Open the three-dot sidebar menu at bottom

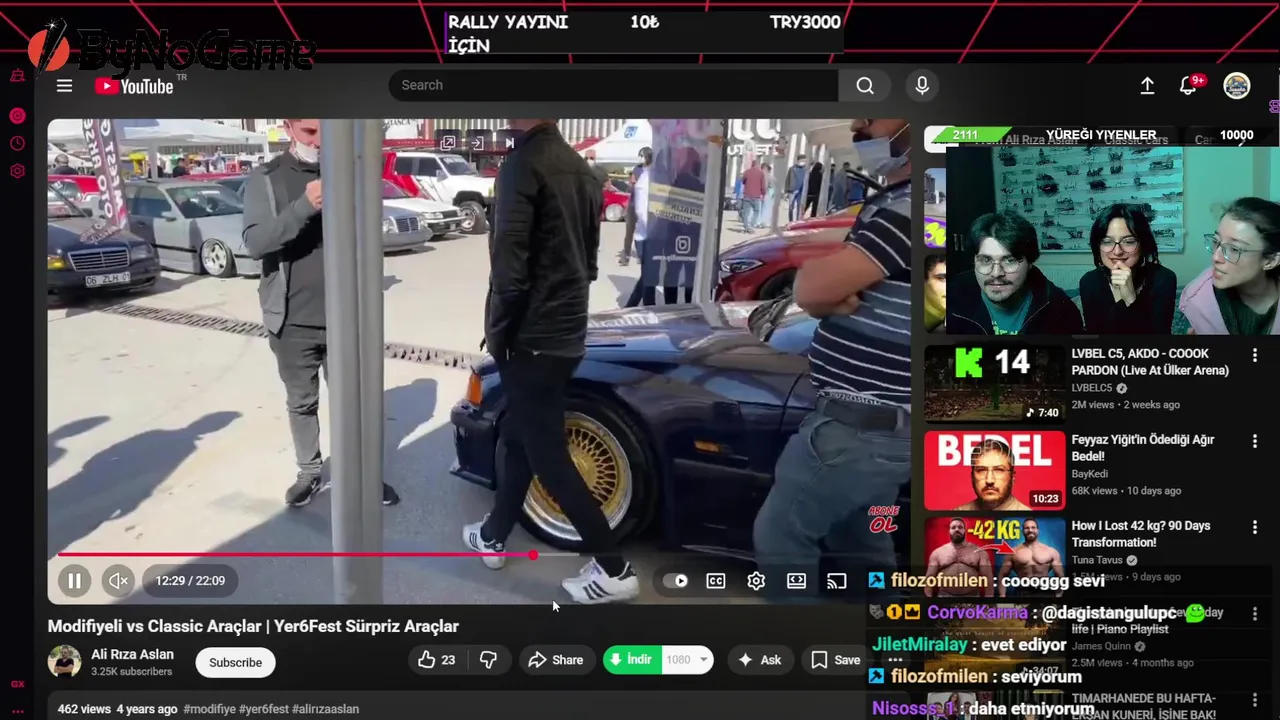point(17,712)
